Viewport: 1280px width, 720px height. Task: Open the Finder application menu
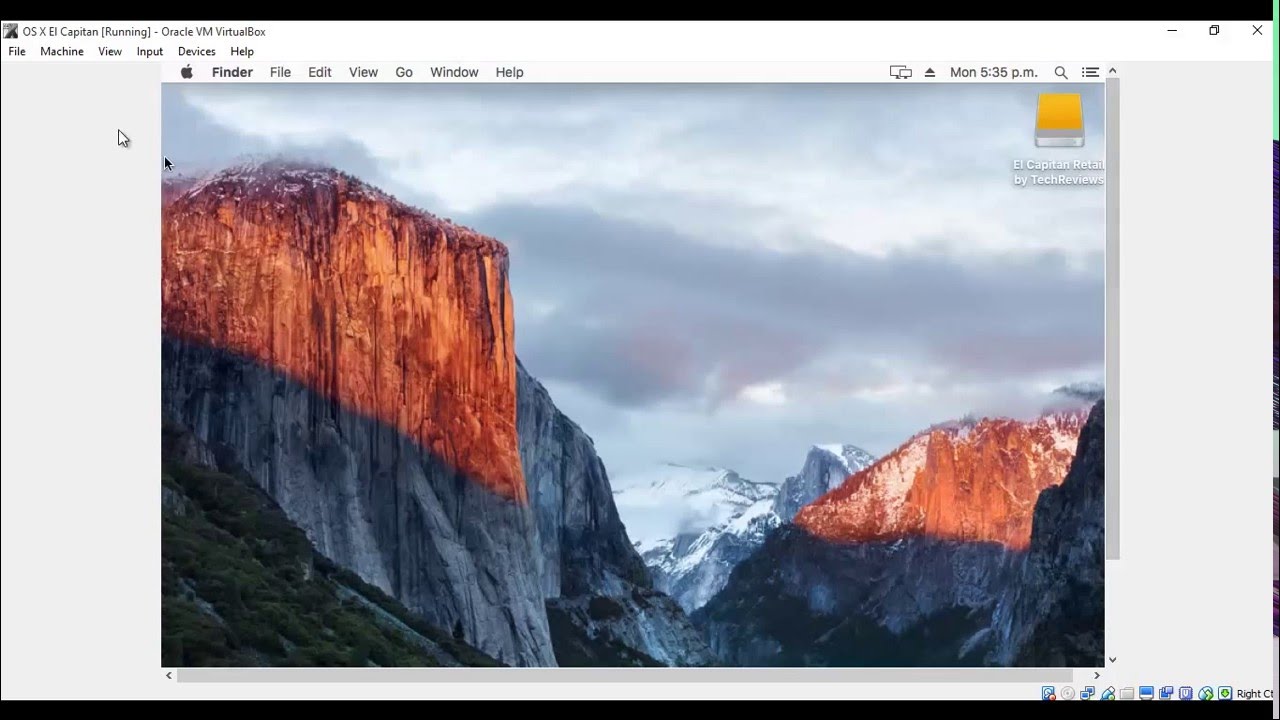coord(232,72)
